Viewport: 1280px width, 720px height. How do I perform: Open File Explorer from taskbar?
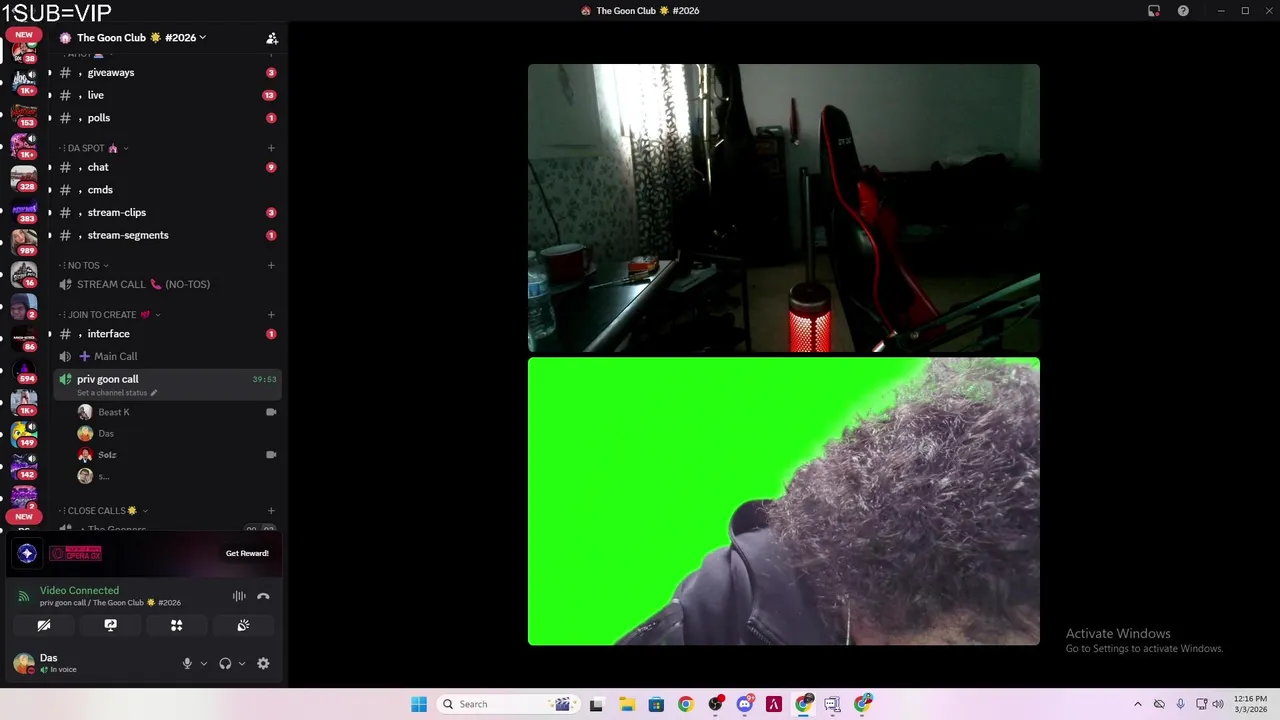pos(626,704)
